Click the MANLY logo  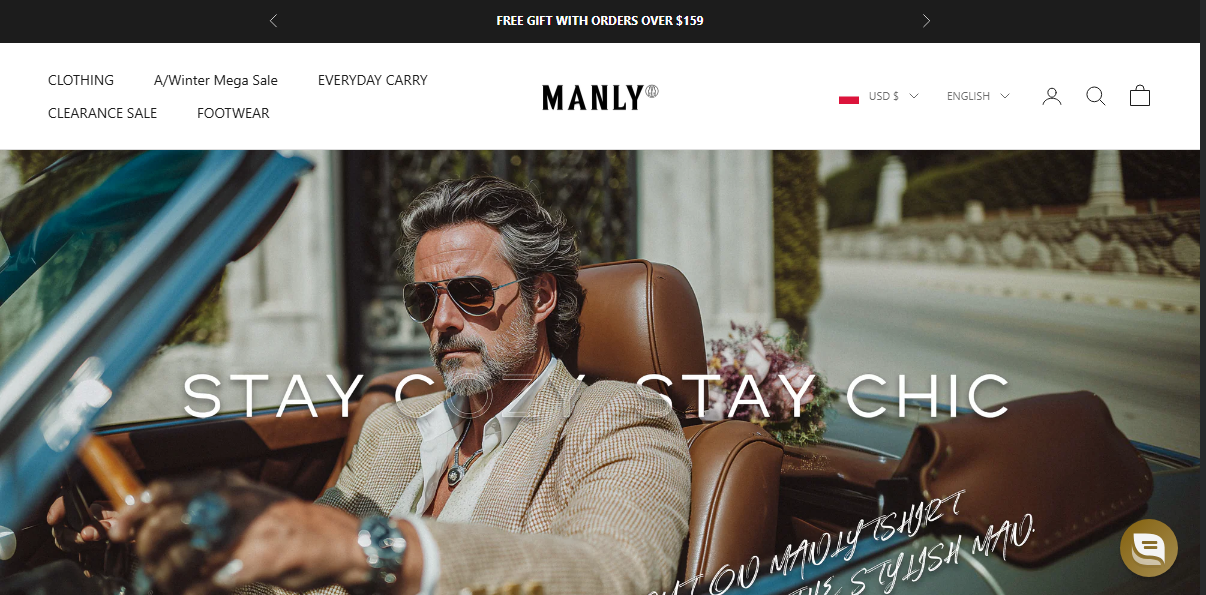[x=600, y=97]
